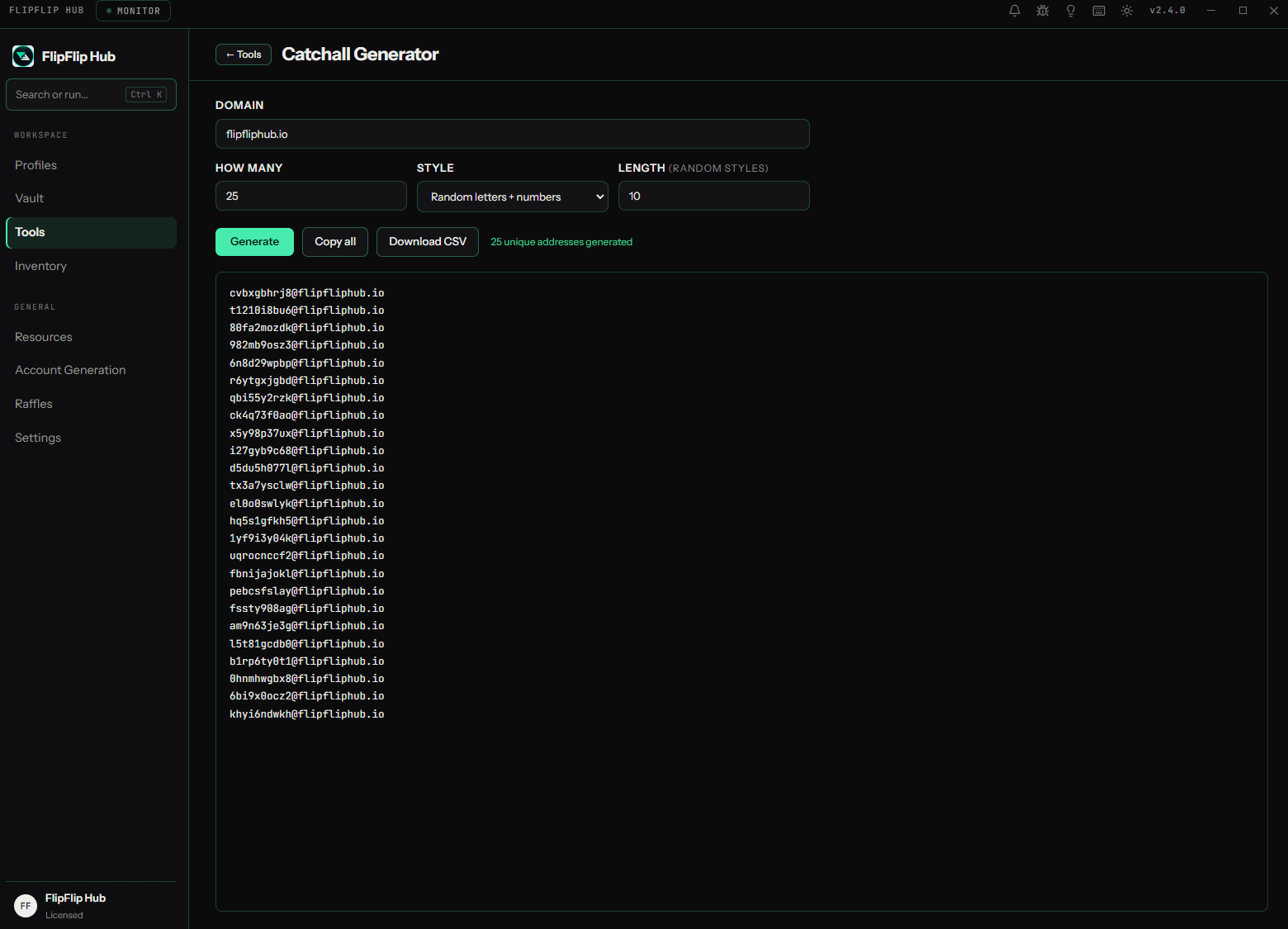
Task: Click address el0o0swlyk@flipfliphub.io
Action: pos(307,504)
